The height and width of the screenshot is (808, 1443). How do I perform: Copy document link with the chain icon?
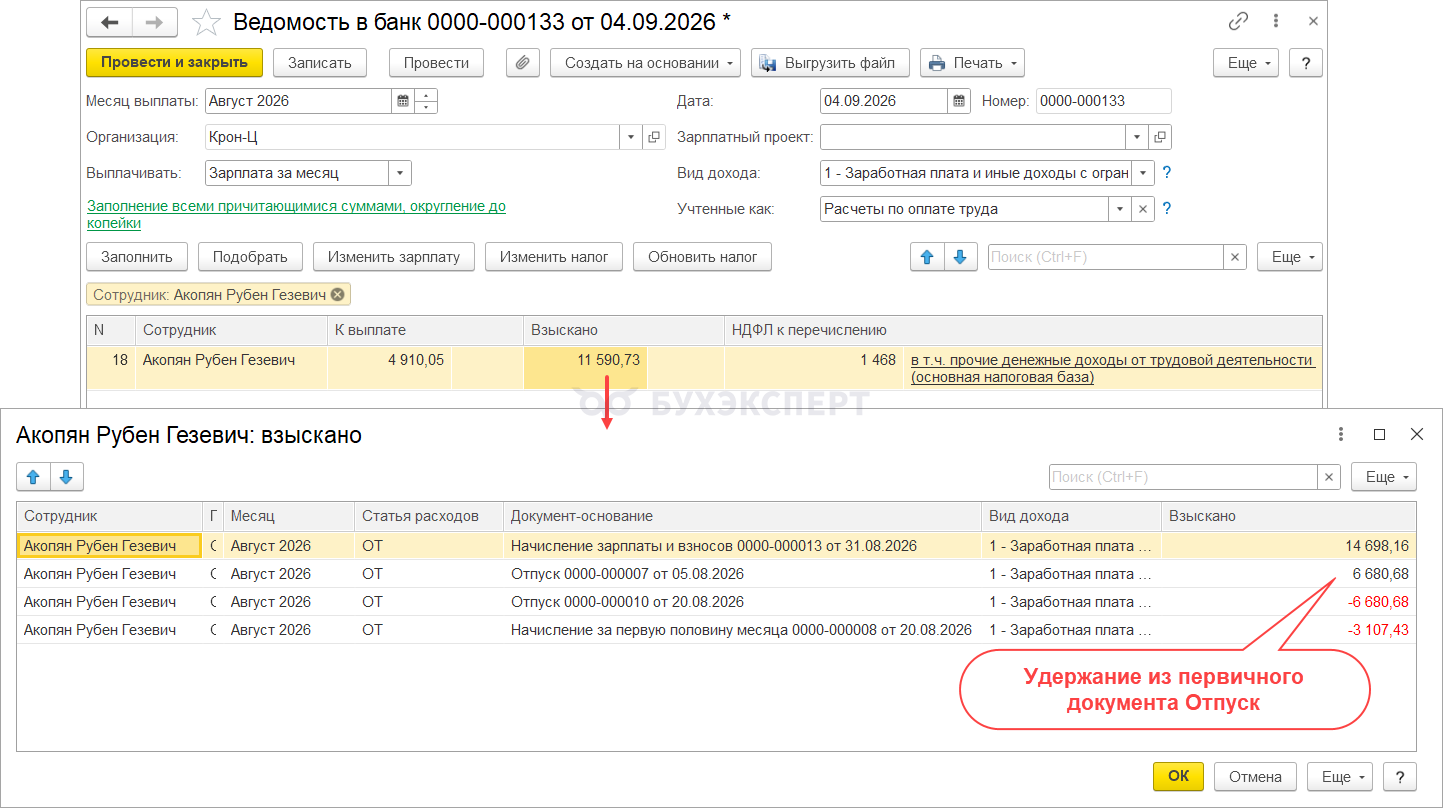point(1239,21)
